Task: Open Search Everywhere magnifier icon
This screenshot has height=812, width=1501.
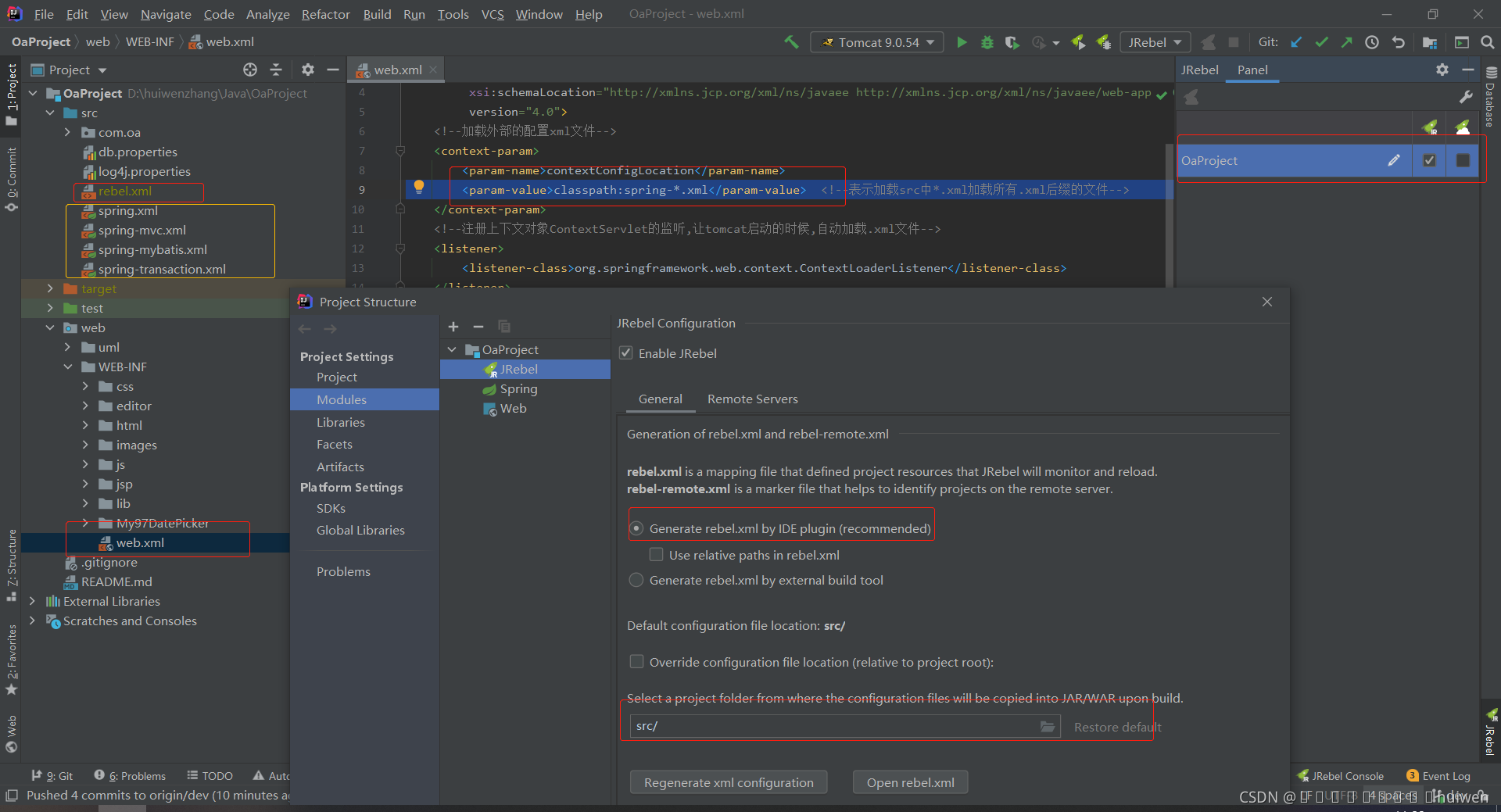Action: tap(1488, 42)
